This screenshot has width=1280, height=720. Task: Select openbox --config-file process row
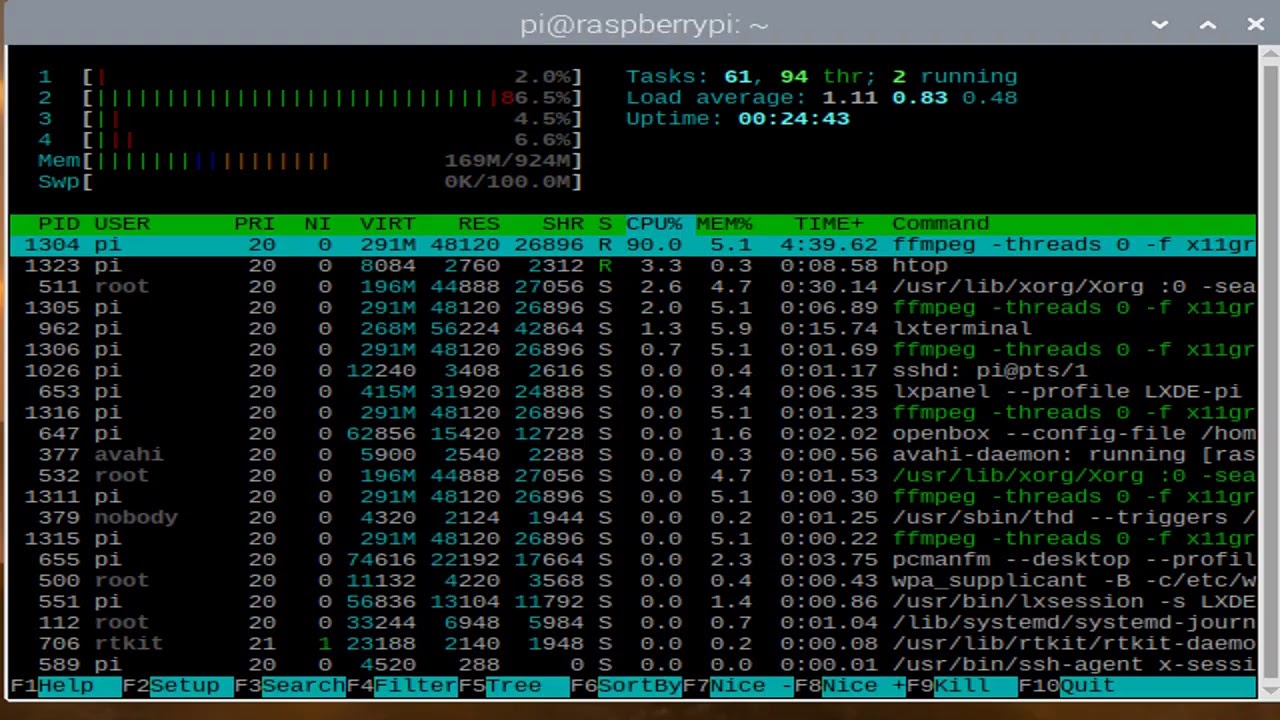tap(633, 434)
